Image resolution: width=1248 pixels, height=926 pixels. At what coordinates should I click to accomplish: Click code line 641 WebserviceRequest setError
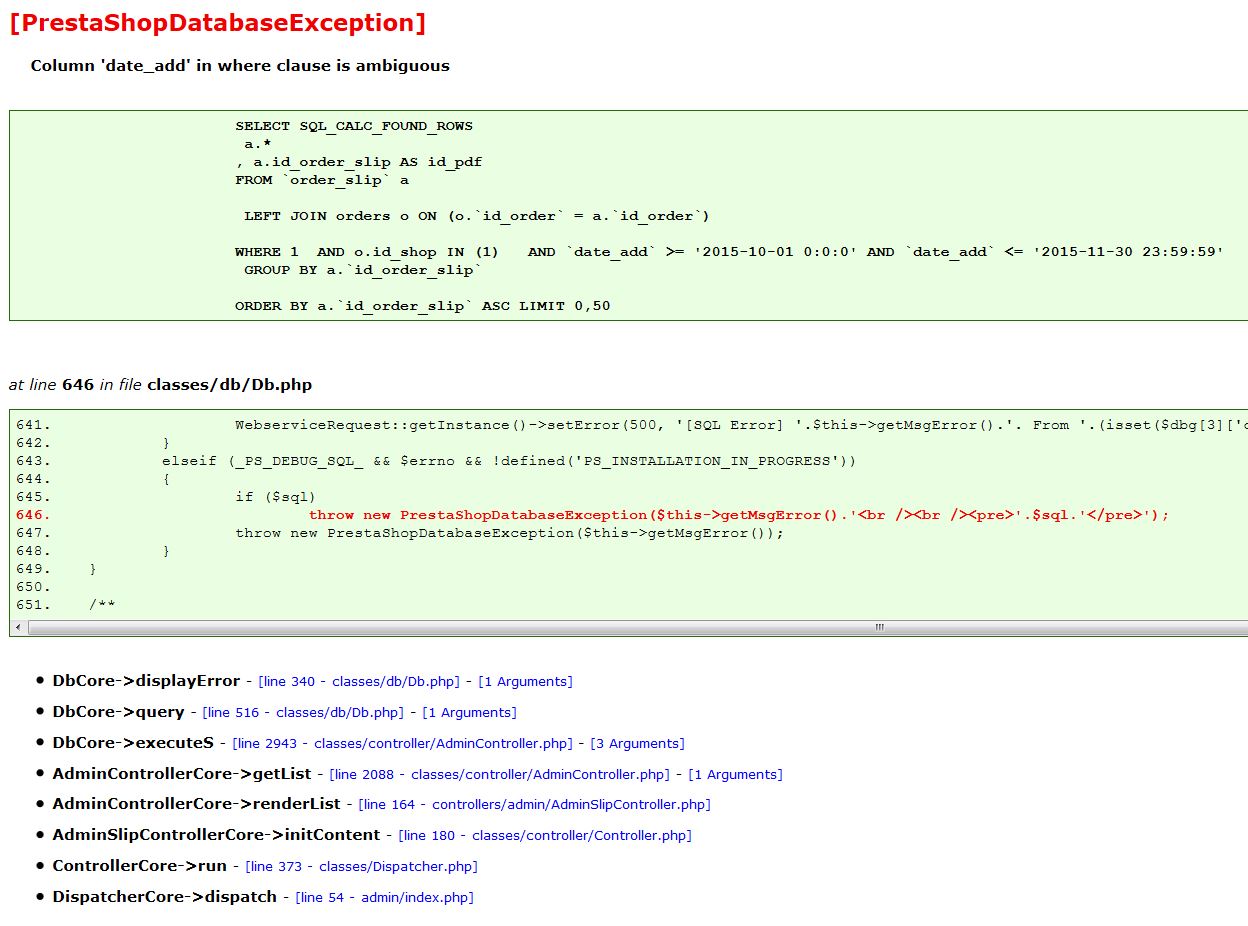point(741,425)
